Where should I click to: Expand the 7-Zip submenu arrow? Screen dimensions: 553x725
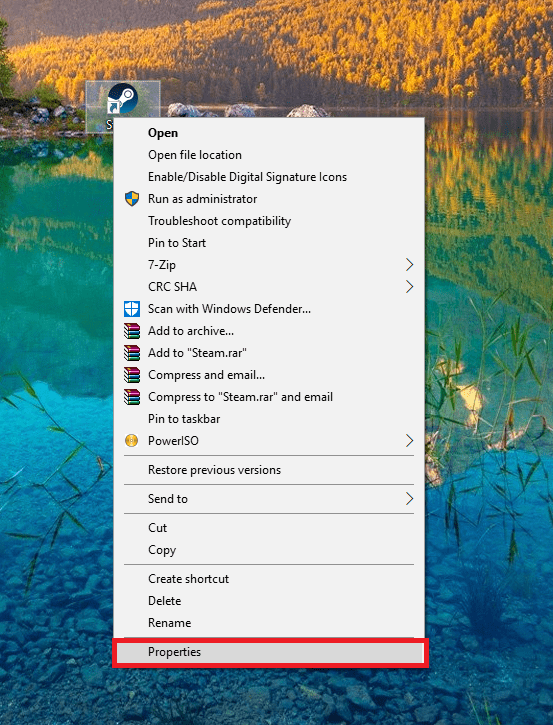409,265
